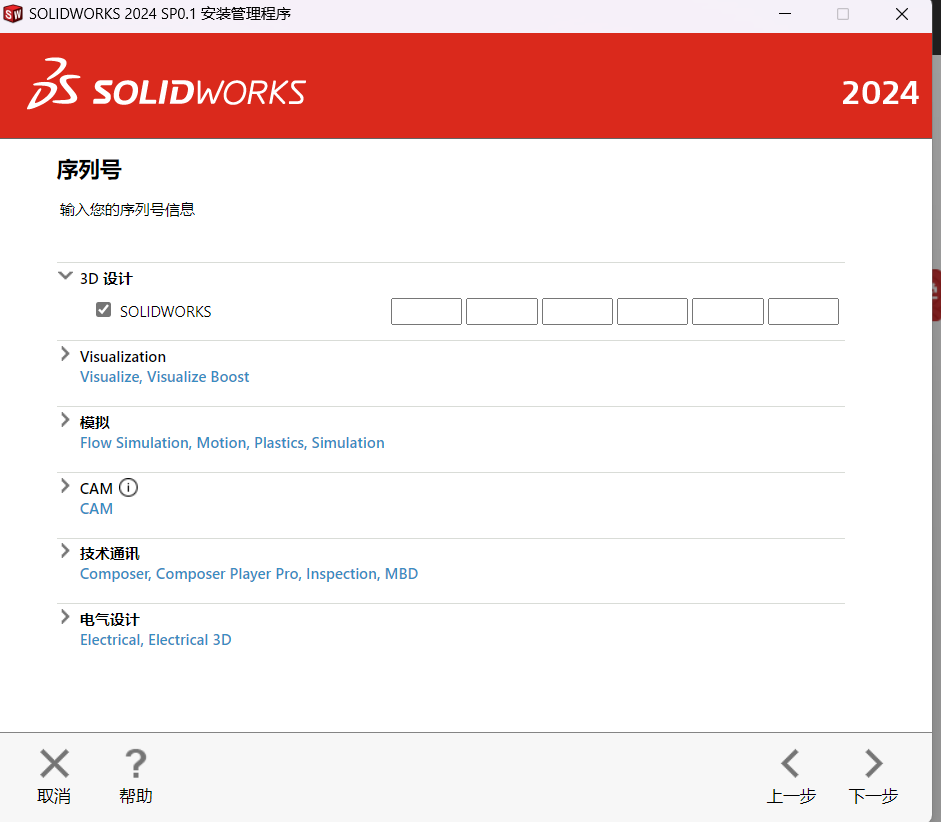Click the first serial number input box
Image resolution: width=941 pixels, height=822 pixels.
click(x=426, y=311)
